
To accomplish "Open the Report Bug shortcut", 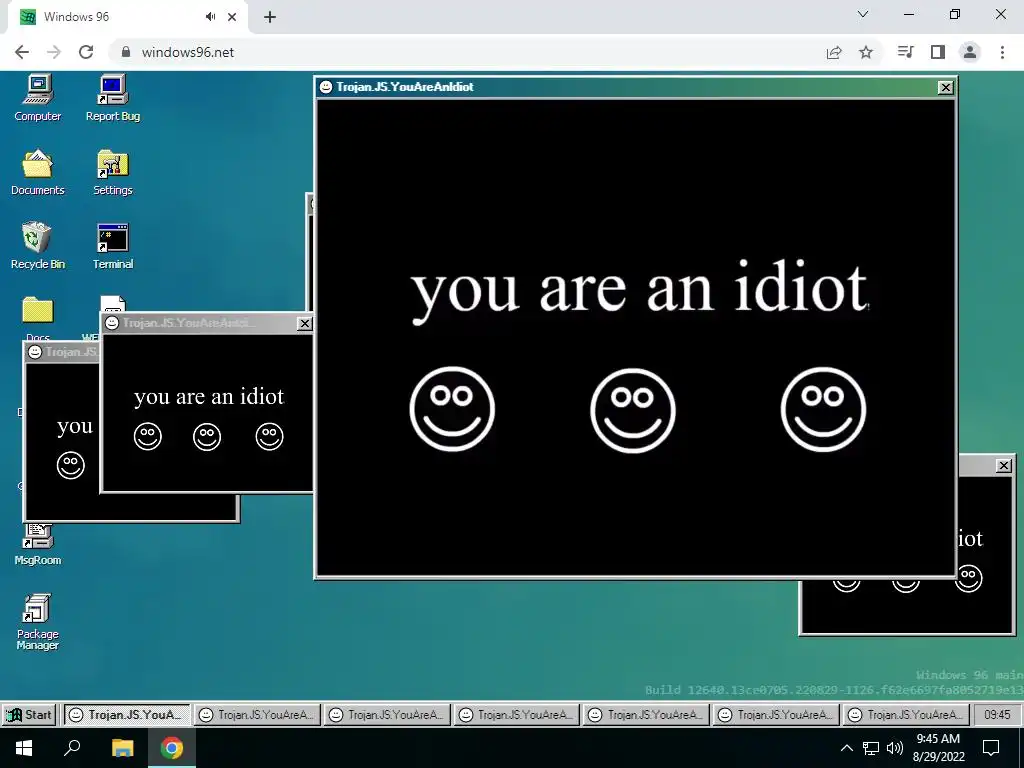I will pos(112,98).
